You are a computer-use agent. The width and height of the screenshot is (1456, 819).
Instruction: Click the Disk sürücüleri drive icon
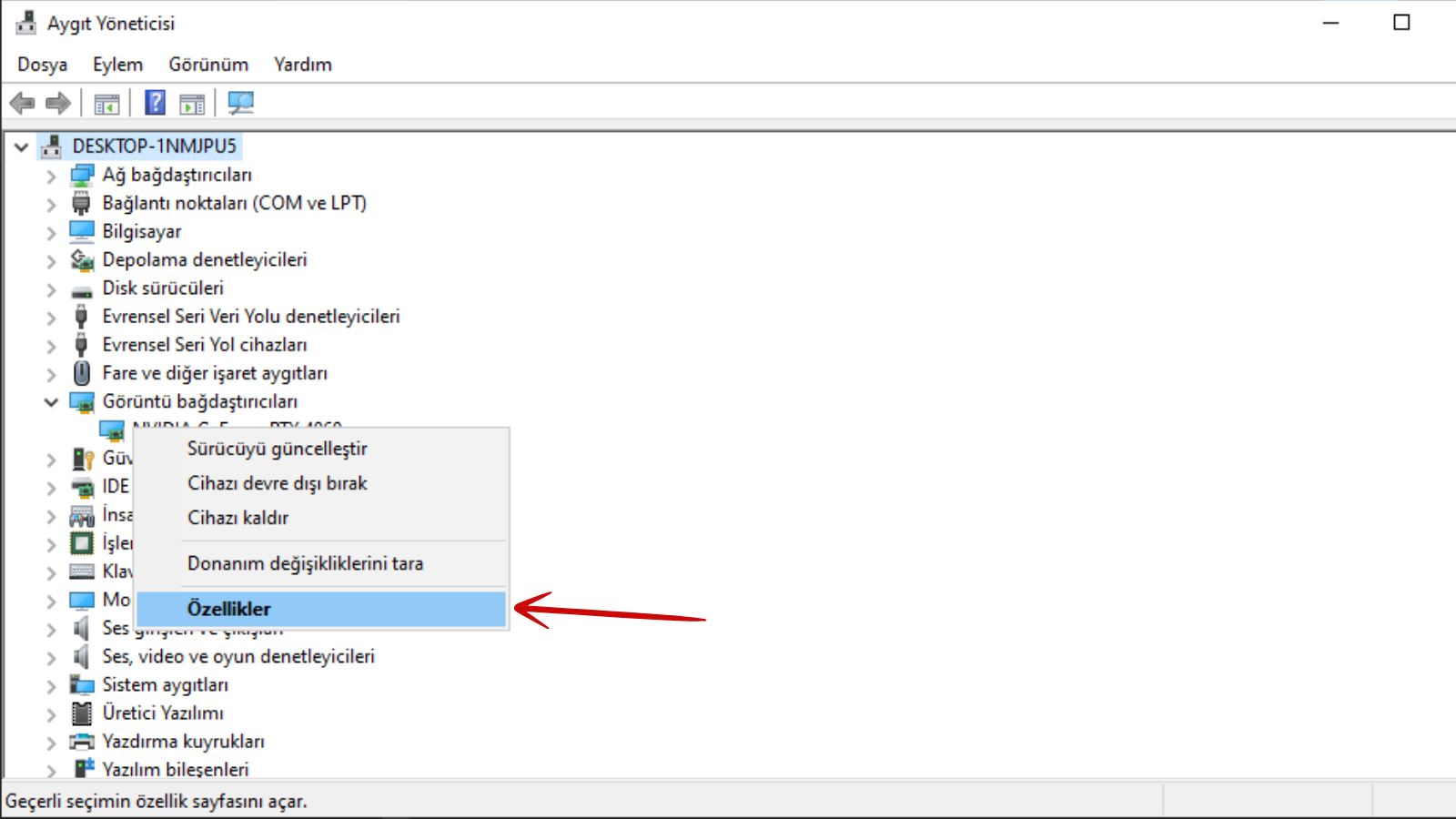click(82, 289)
